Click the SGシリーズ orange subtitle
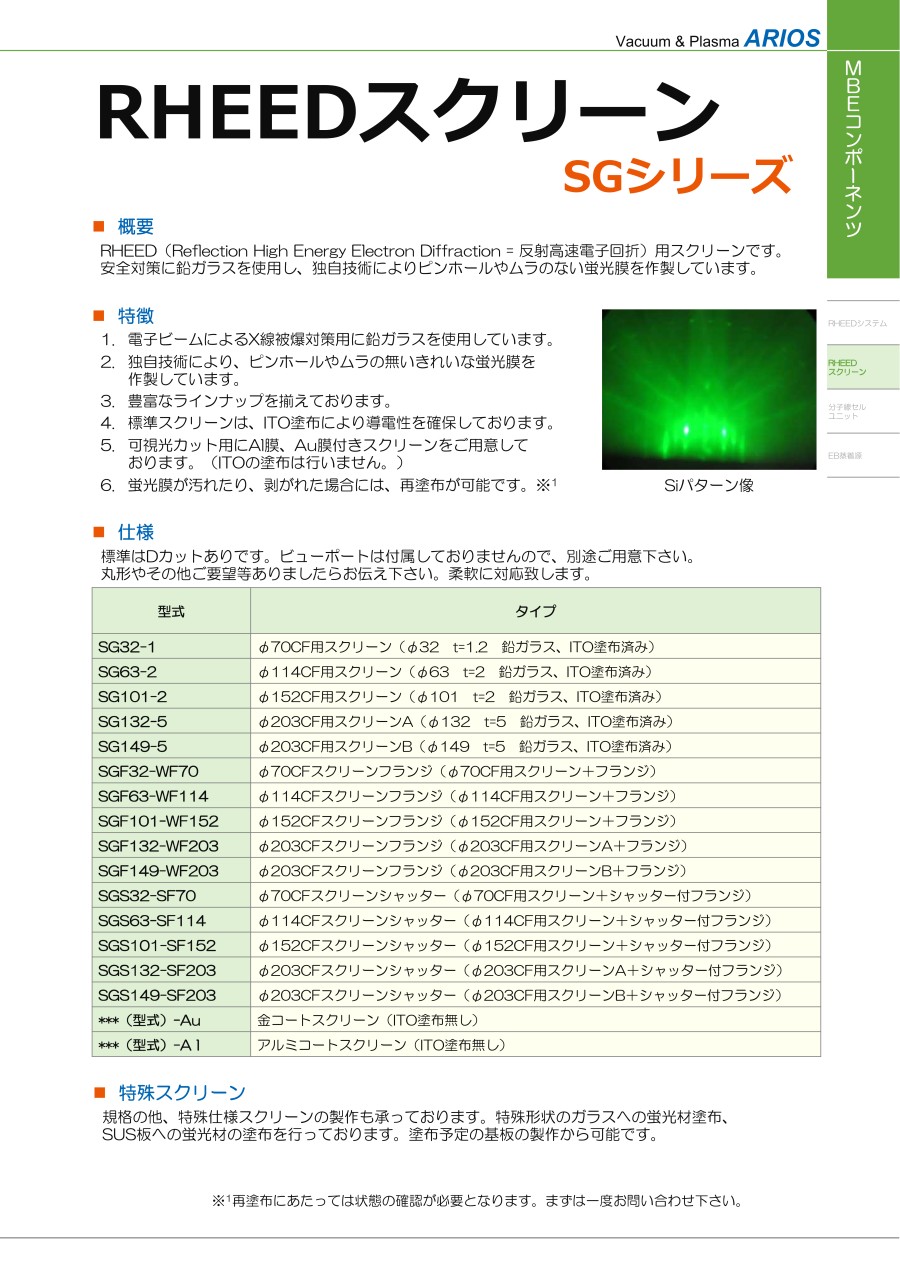 pos(677,177)
